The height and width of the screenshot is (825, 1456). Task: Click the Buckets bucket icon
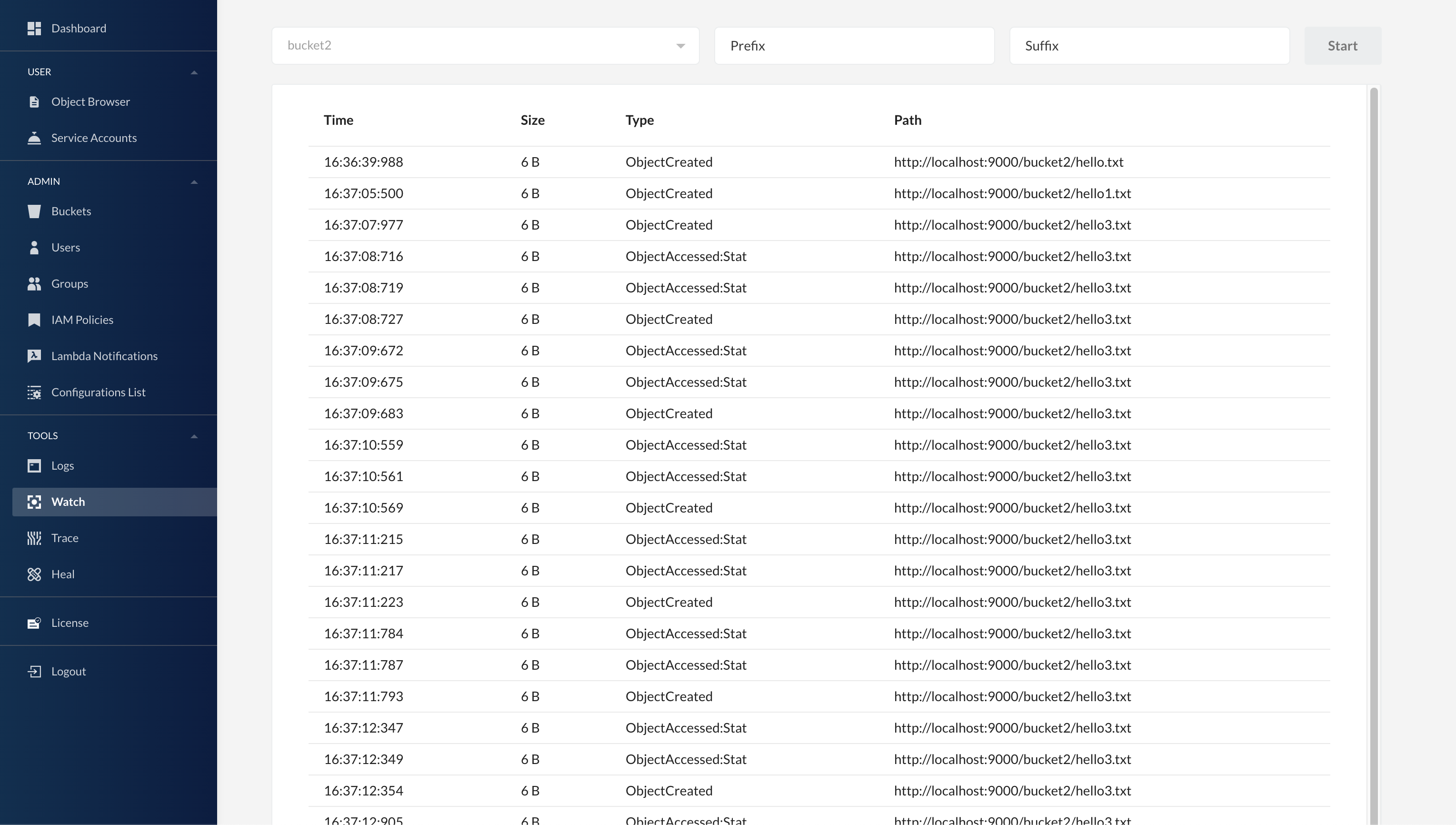[34, 211]
